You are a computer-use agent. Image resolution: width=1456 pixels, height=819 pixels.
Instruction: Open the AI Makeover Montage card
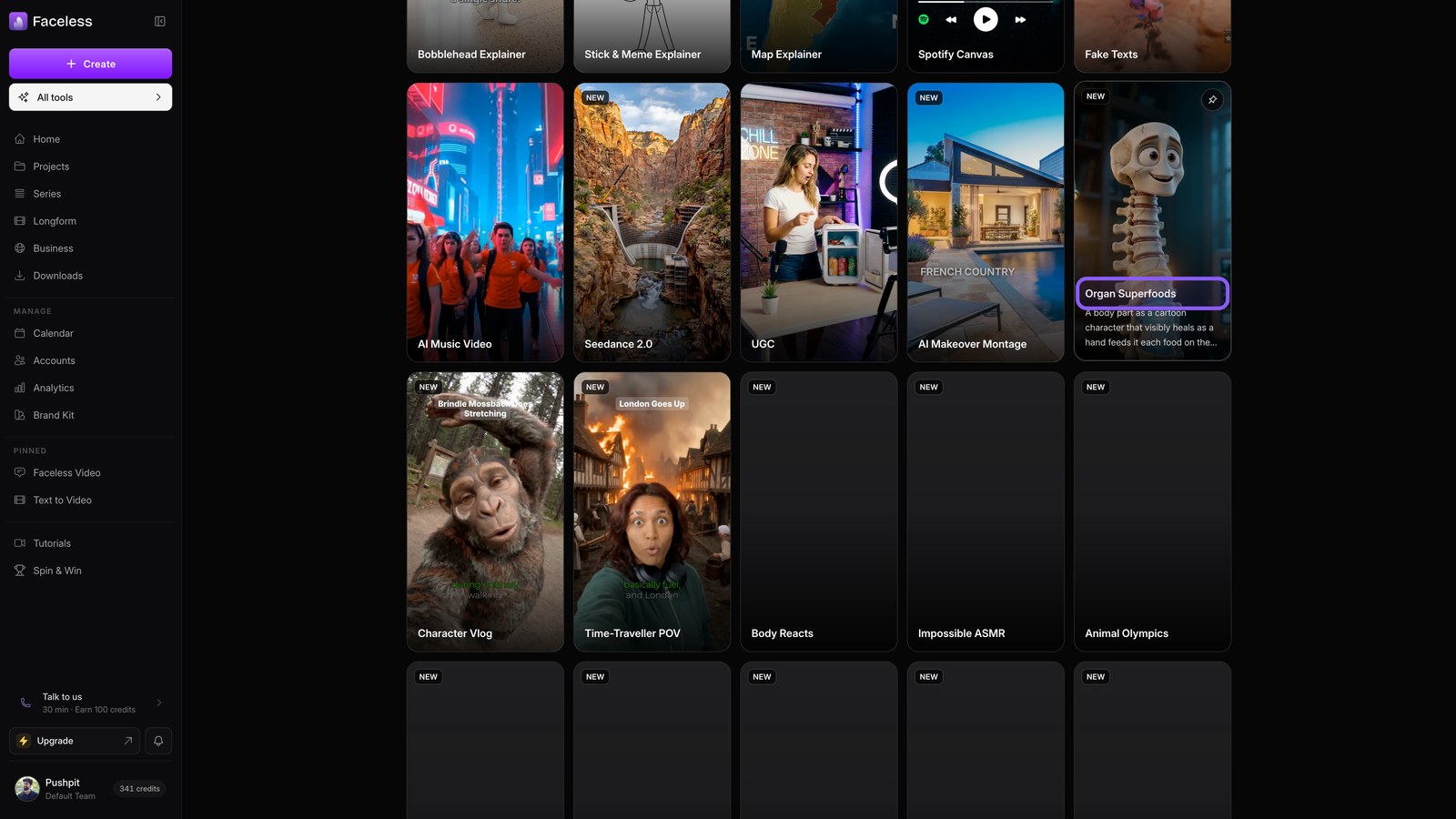[986, 222]
